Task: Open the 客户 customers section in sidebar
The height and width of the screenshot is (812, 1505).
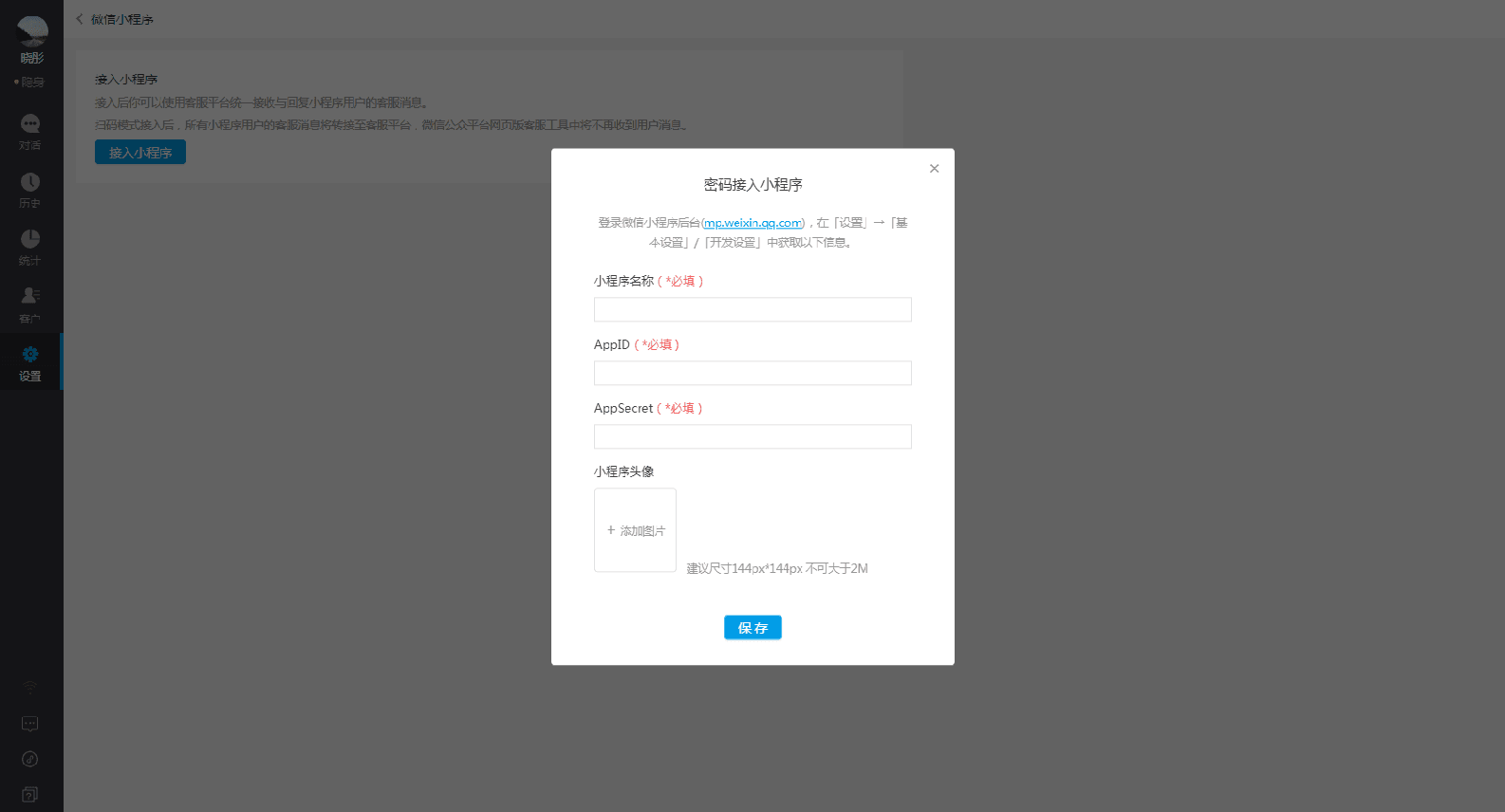Action: point(30,304)
